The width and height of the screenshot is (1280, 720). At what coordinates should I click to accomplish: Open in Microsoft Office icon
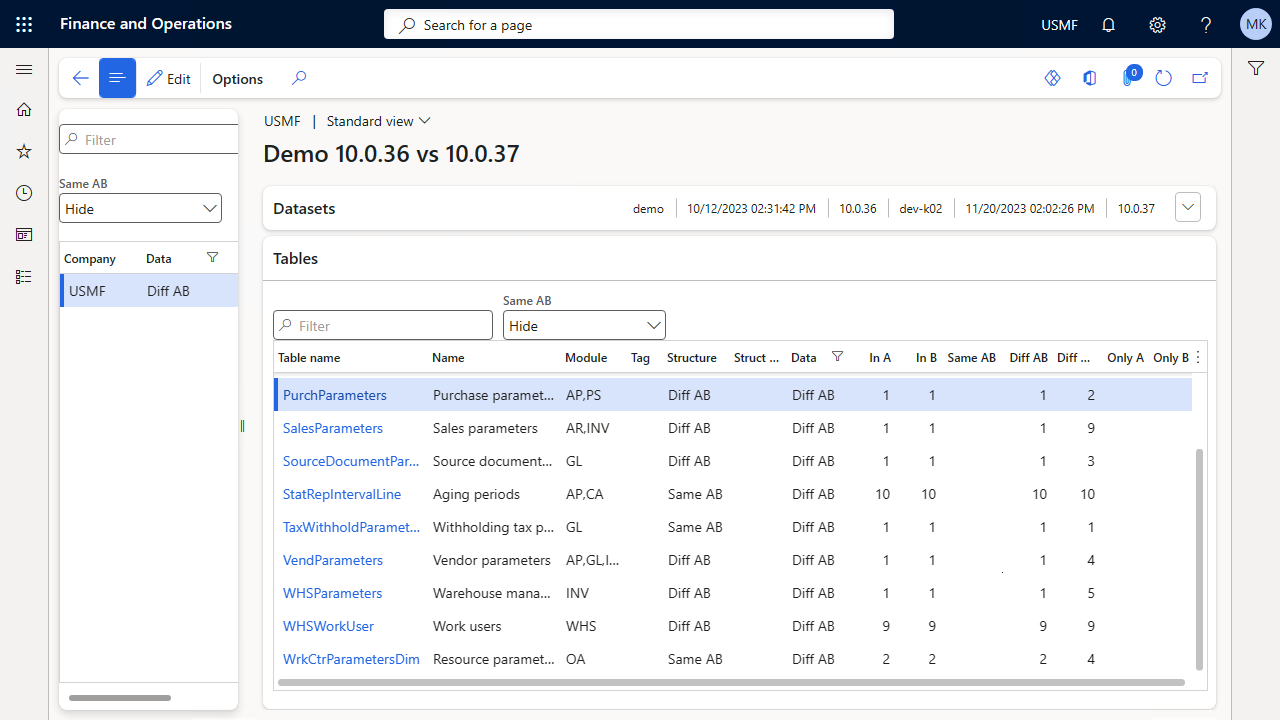point(1090,78)
